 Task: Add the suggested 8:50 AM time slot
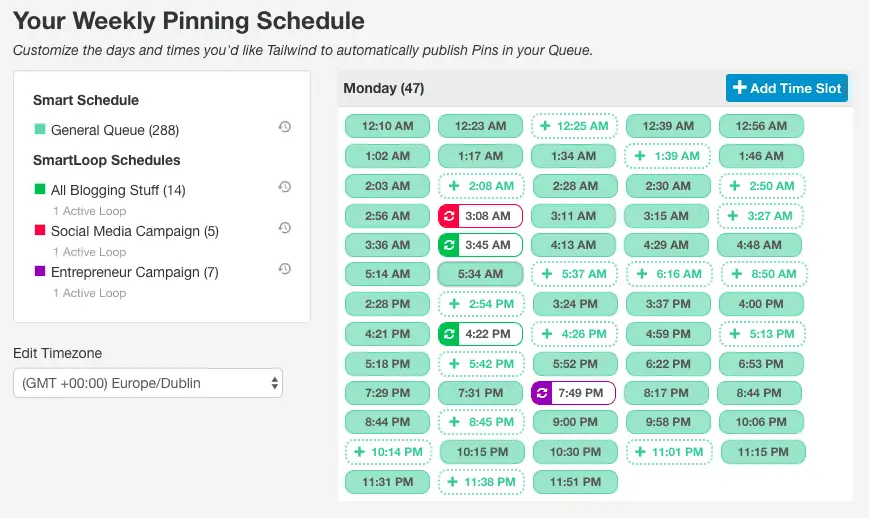(764, 274)
